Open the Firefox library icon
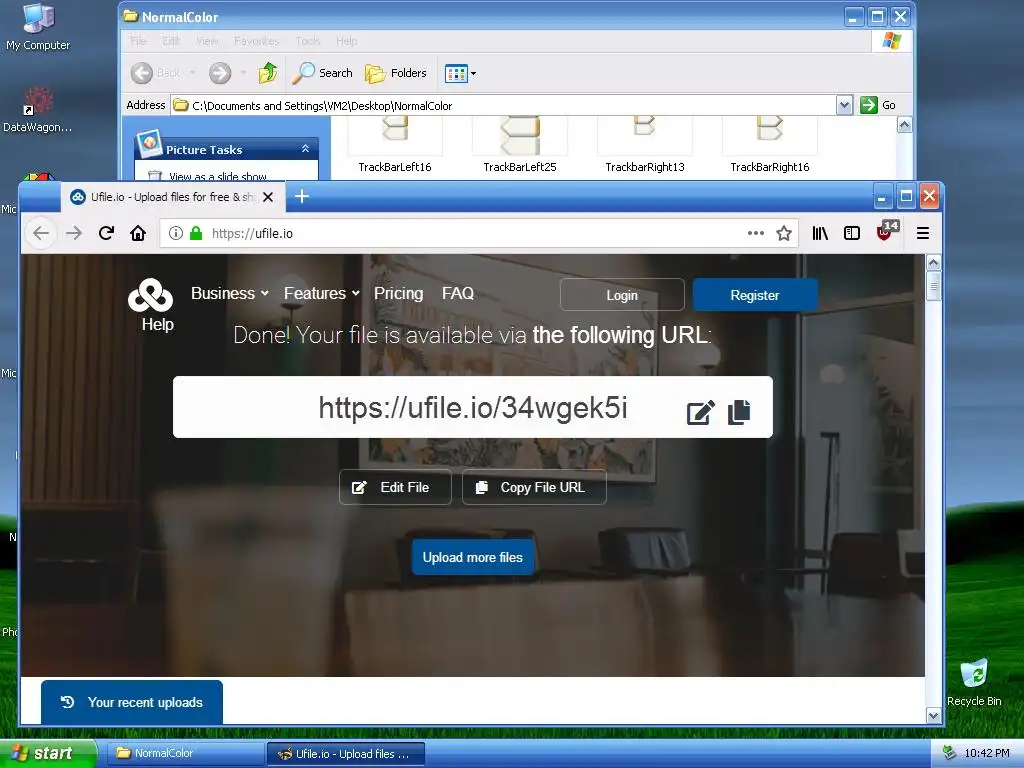The width and height of the screenshot is (1024, 768). click(x=820, y=233)
